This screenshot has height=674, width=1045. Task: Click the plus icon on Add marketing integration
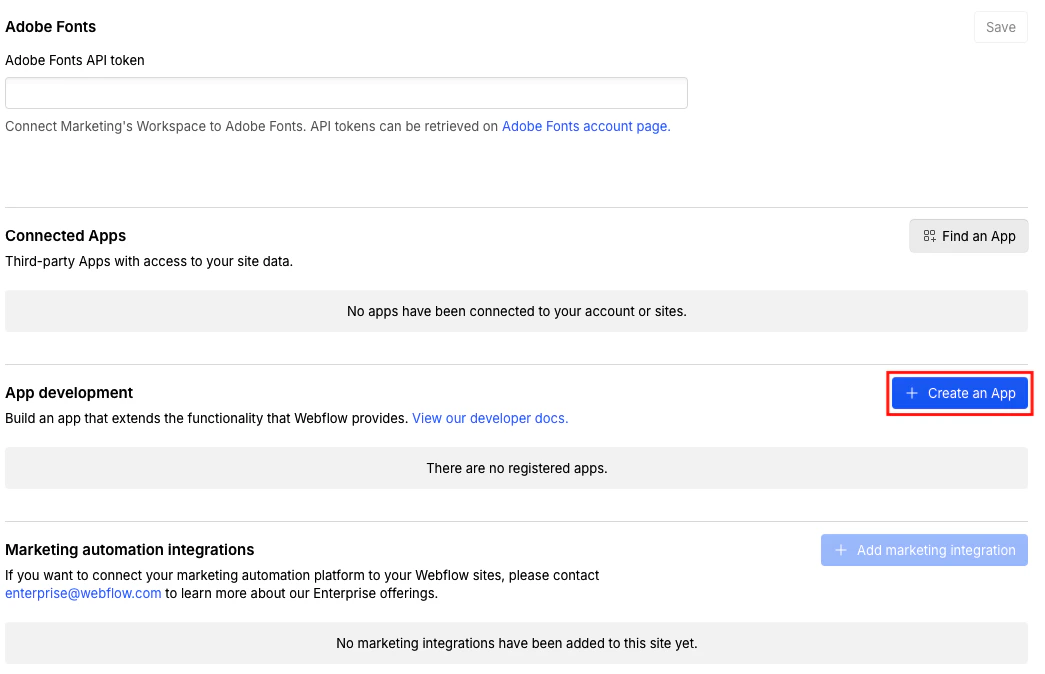coord(841,550)
